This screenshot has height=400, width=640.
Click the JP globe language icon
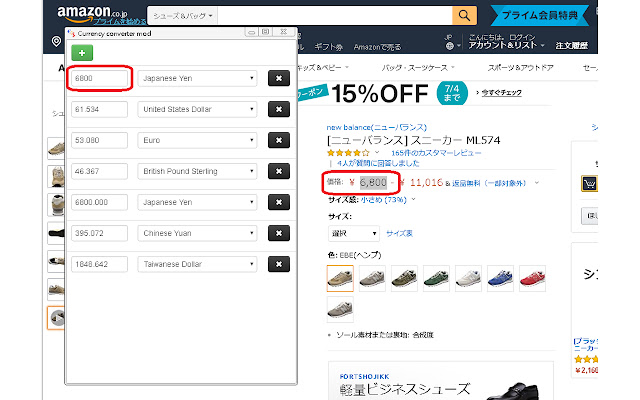(x=449, y=46)
